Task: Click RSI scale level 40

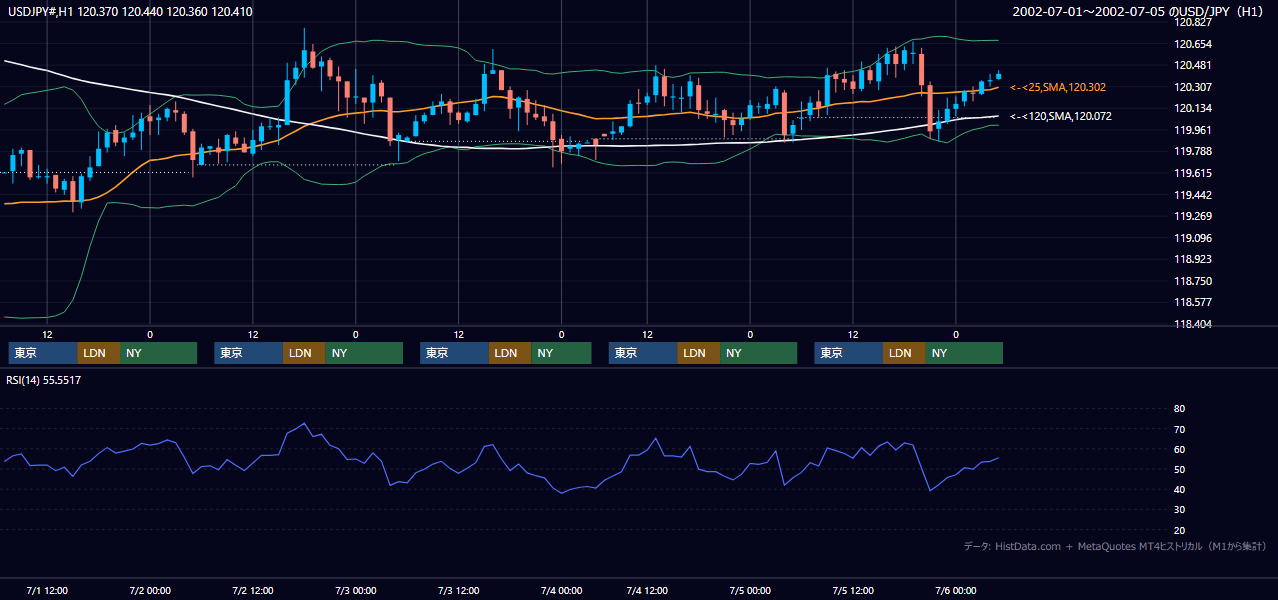Action: [1179, 489]
